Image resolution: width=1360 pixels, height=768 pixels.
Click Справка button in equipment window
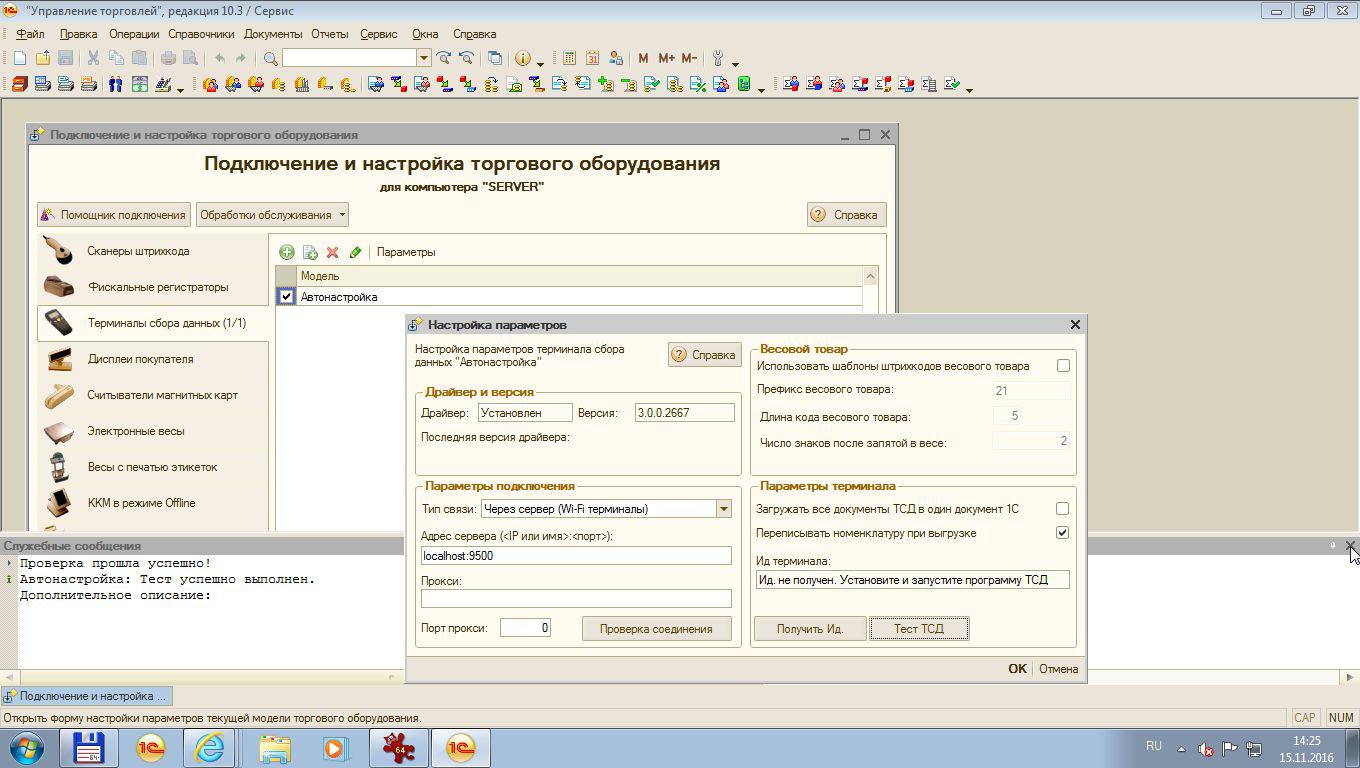click(x=846, y=214)
